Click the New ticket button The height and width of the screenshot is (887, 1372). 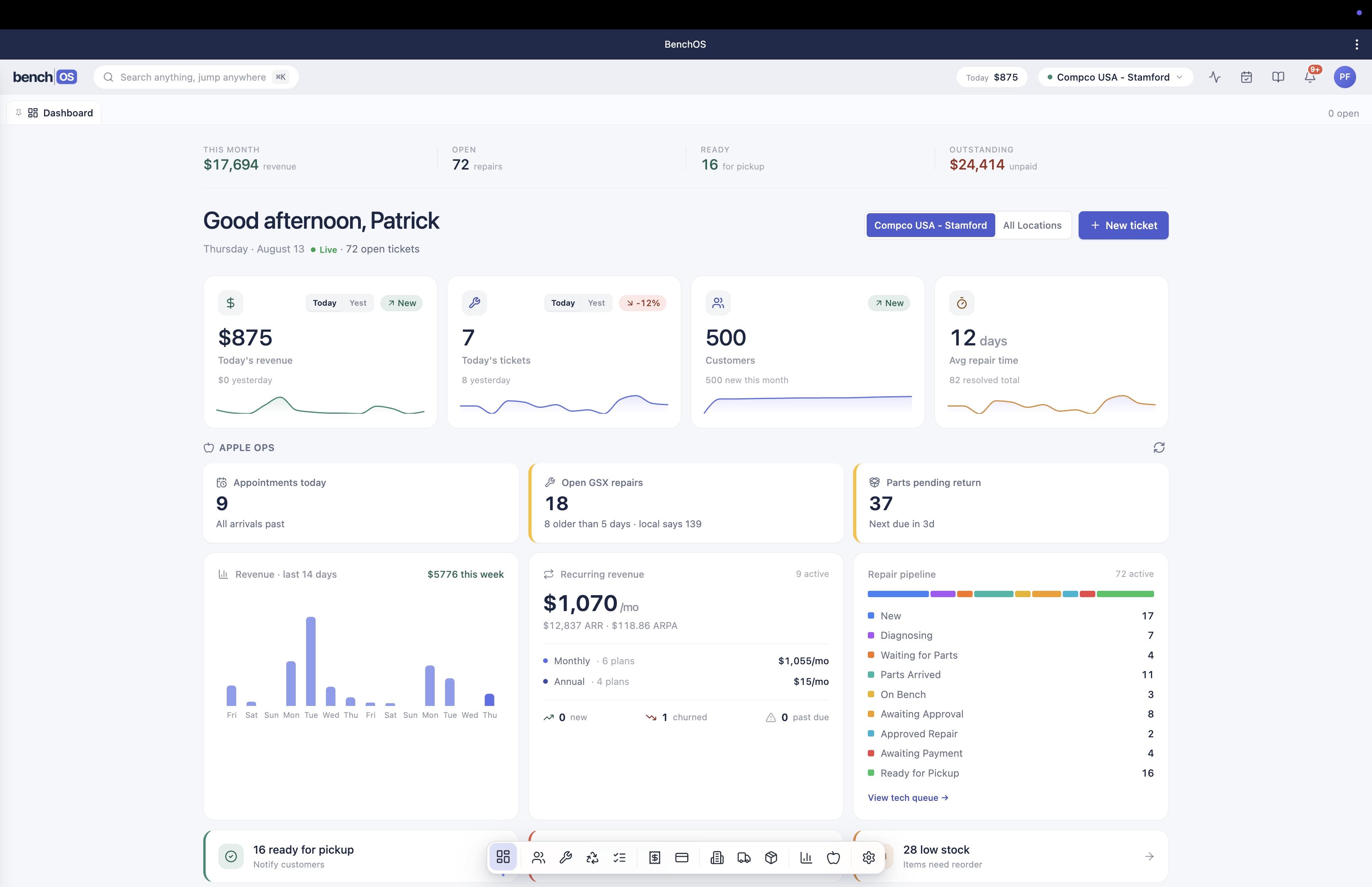[x=1123, y=225]
